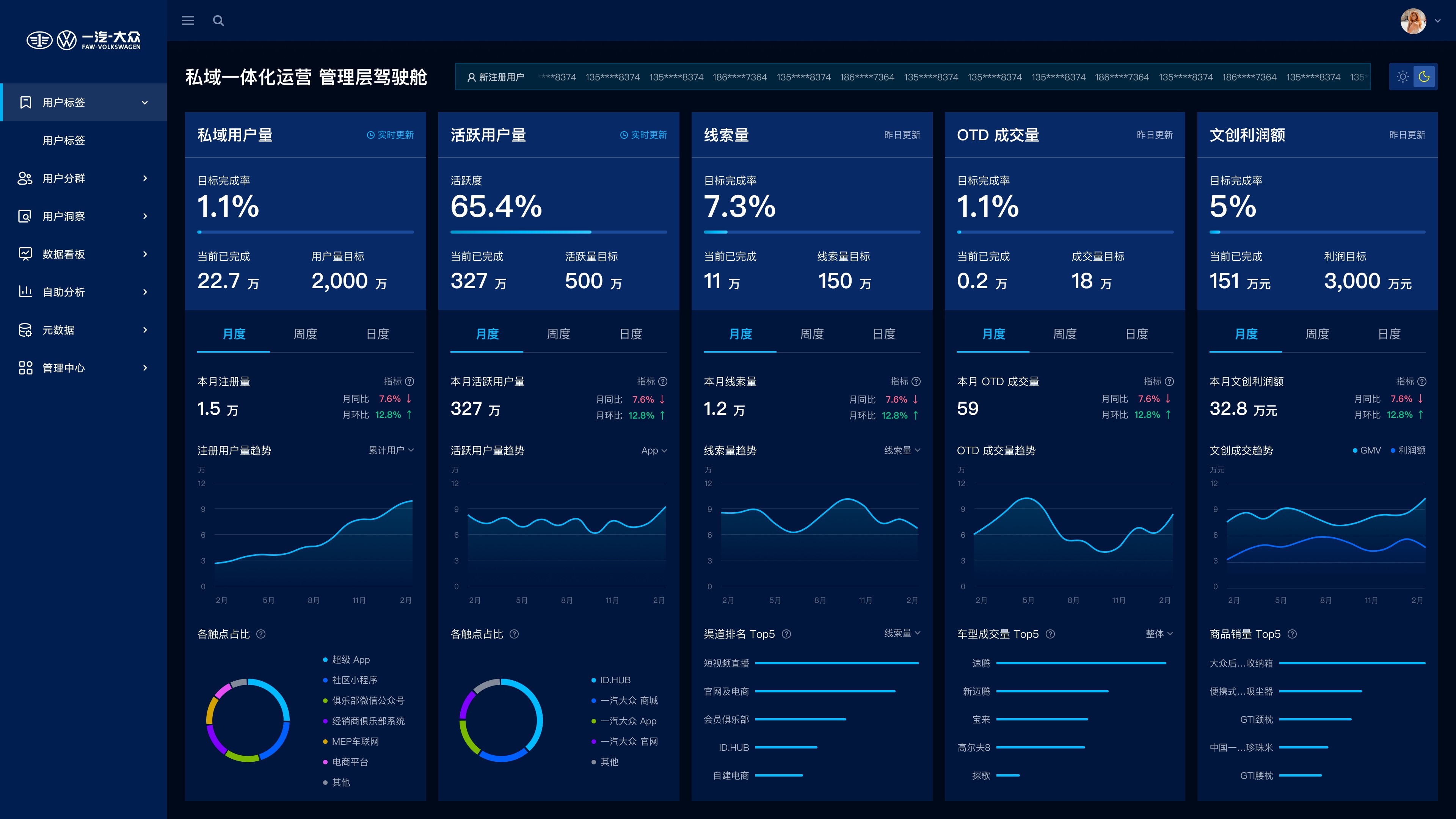Collapse the 用户标签 menu chevron
The width and height of the screenshot is (1456, 819).
pyautogui.click(x=145, y=103)
